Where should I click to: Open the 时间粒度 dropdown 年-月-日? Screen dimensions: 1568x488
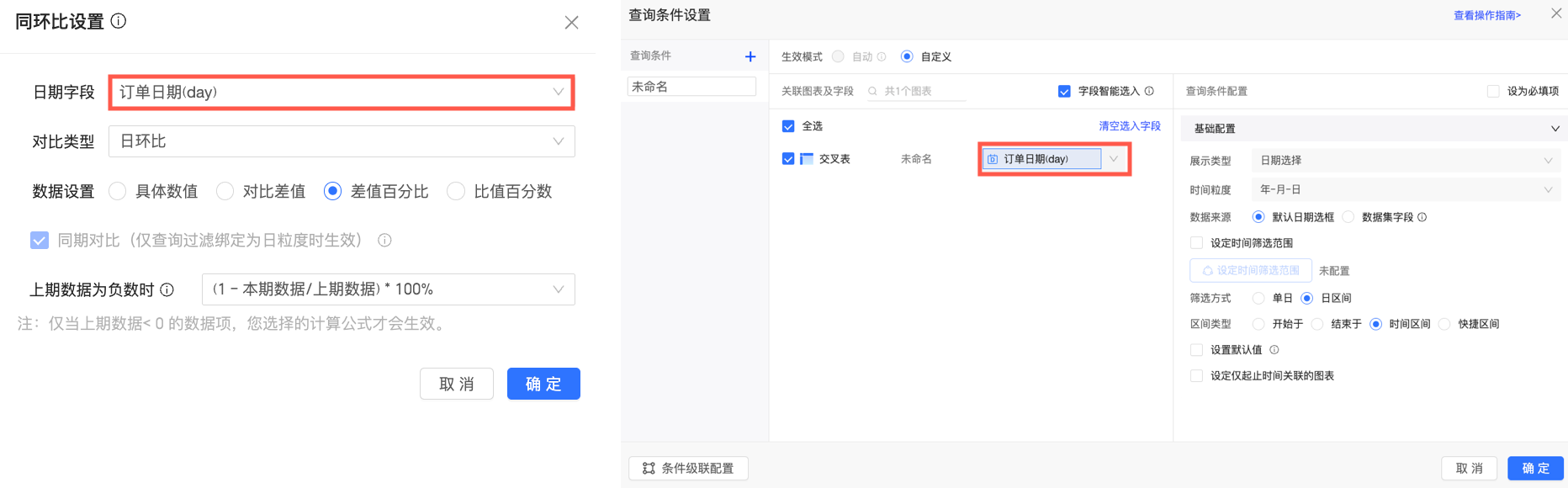coord(1406,190)
